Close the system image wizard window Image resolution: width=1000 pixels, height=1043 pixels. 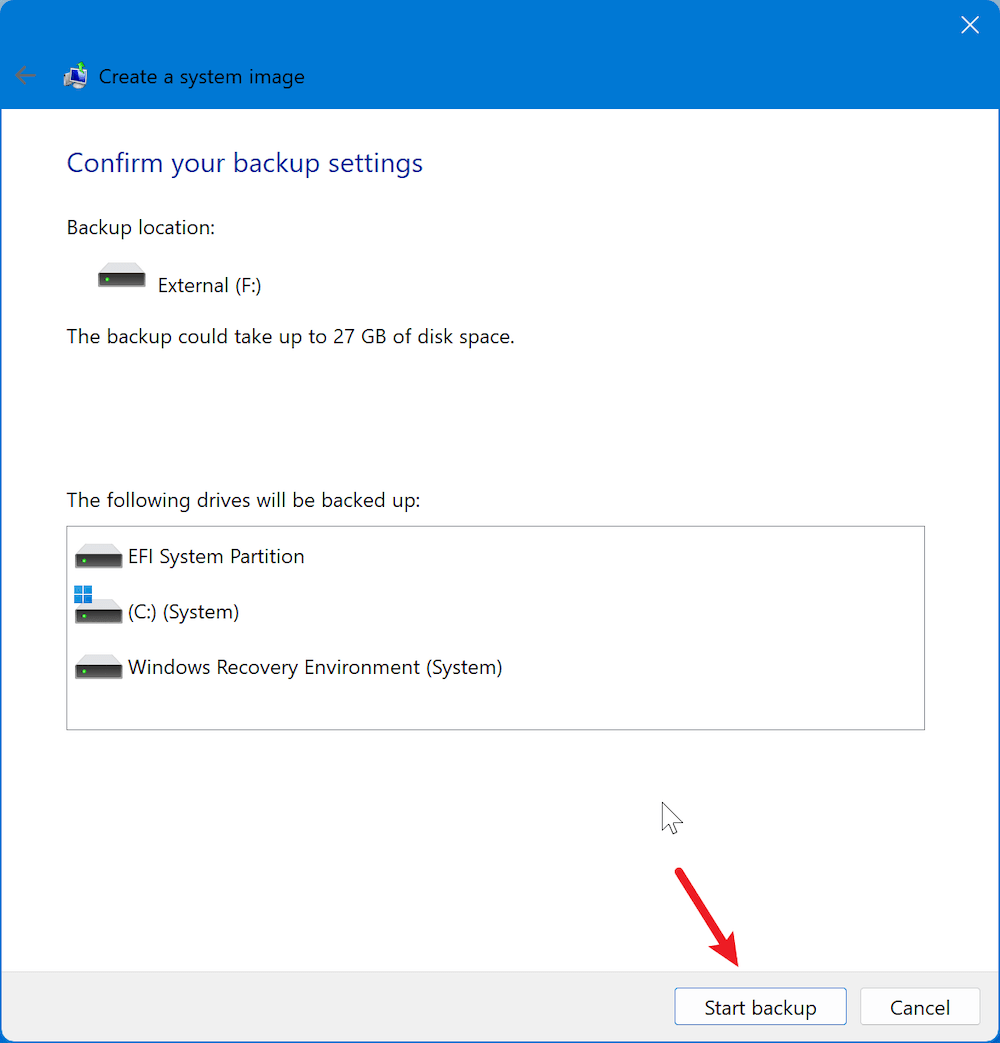(969, 25)
